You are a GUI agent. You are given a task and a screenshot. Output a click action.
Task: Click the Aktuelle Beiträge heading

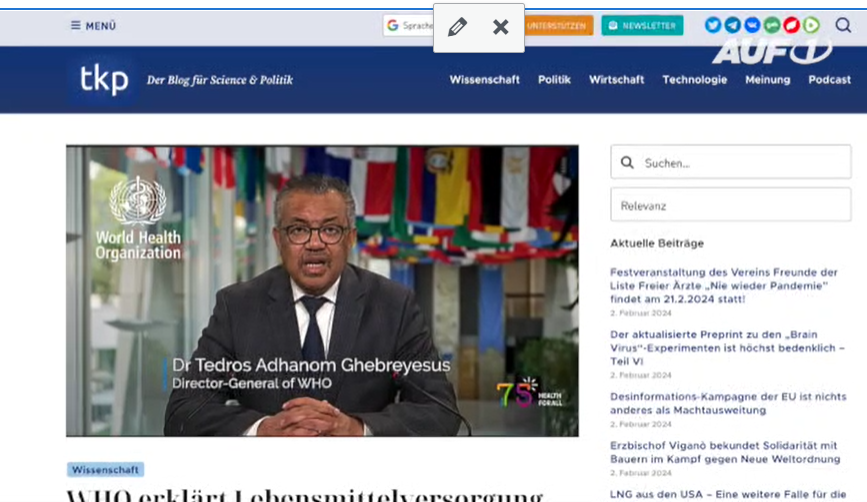(657, 243)
